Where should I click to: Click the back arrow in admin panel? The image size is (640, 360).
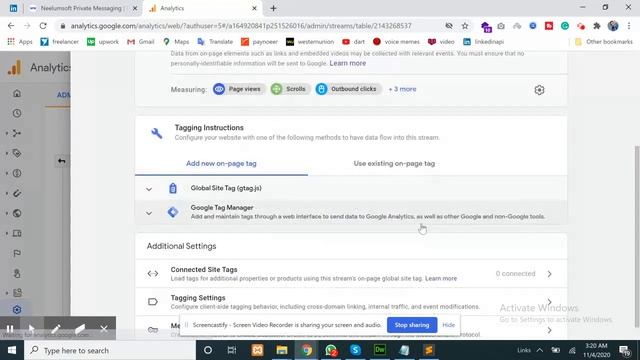[62, 161]
